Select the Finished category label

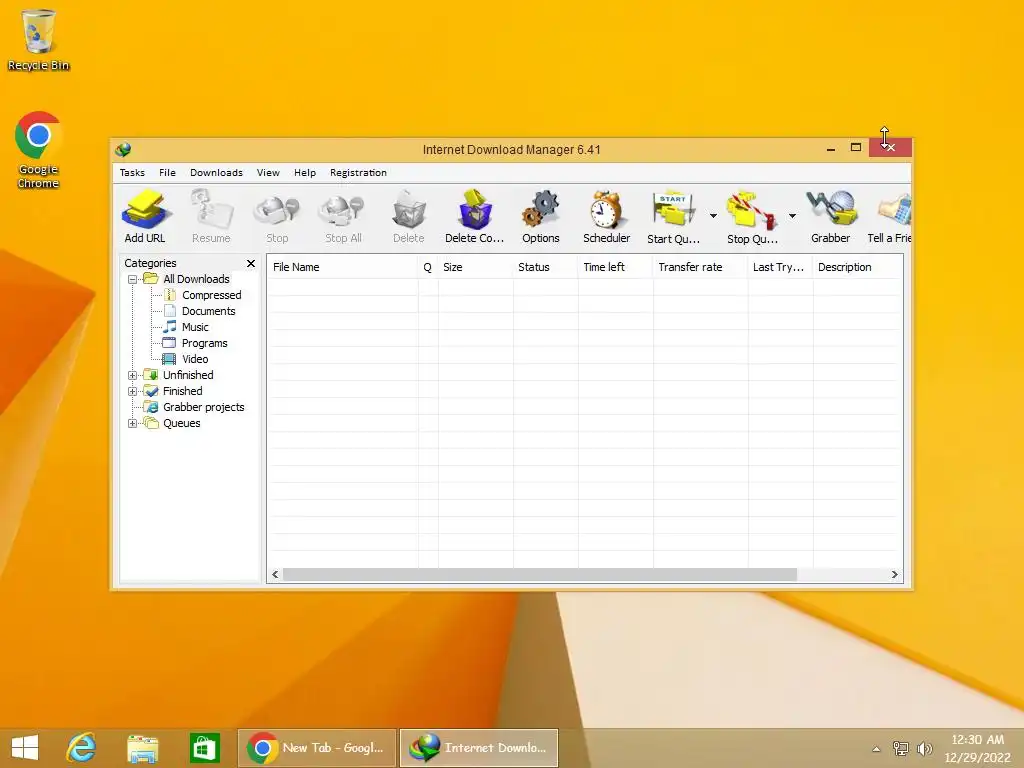182,391
